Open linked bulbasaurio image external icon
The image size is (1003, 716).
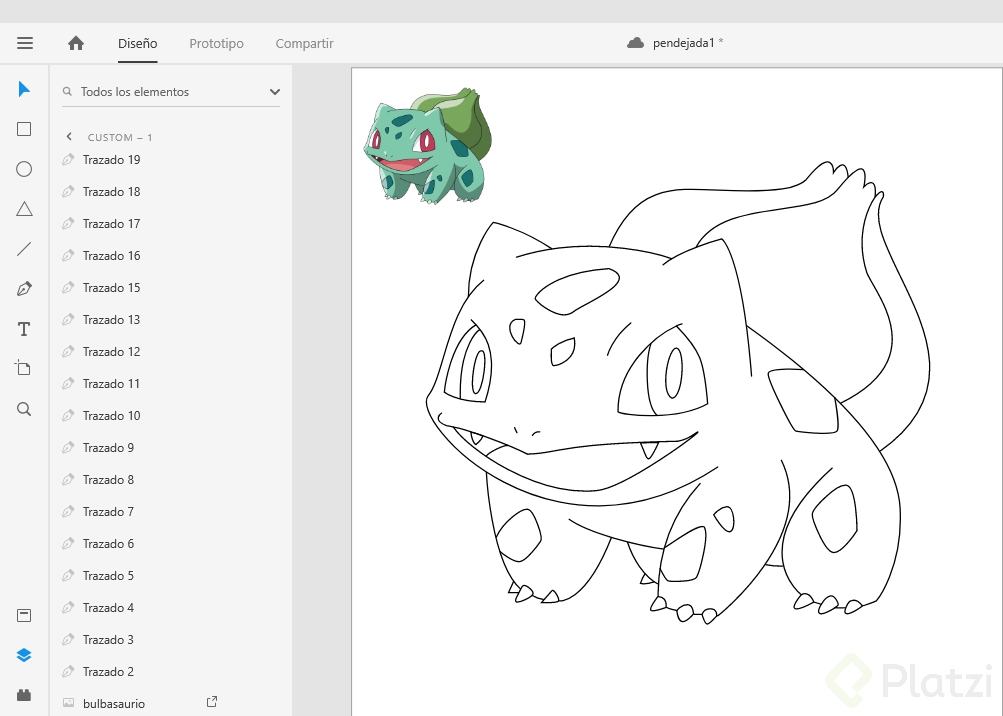(x=212, y=702)
